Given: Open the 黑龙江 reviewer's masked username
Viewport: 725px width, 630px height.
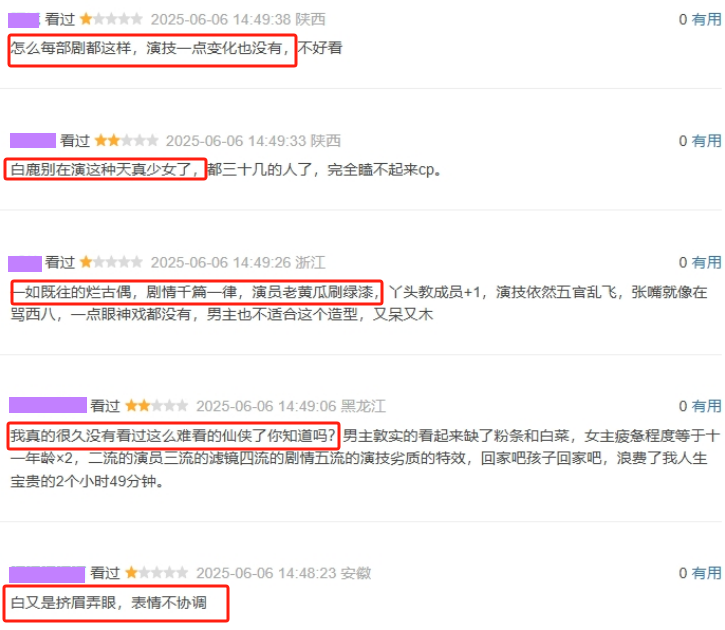Looking at the screenshot, I should pyautogui.click(x=48, y=405).
